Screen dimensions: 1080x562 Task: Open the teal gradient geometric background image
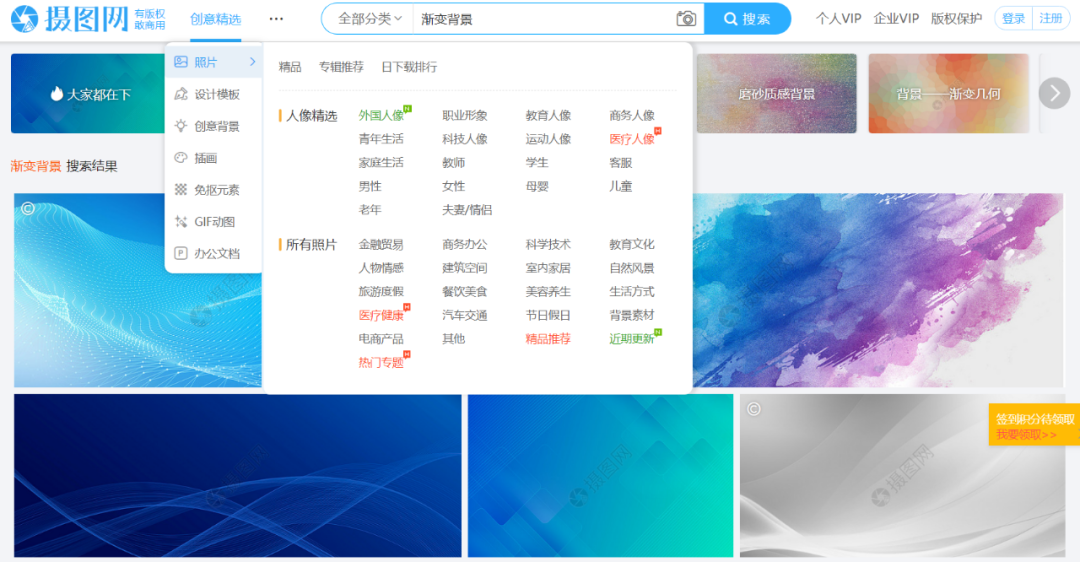[x=601, y=475]
